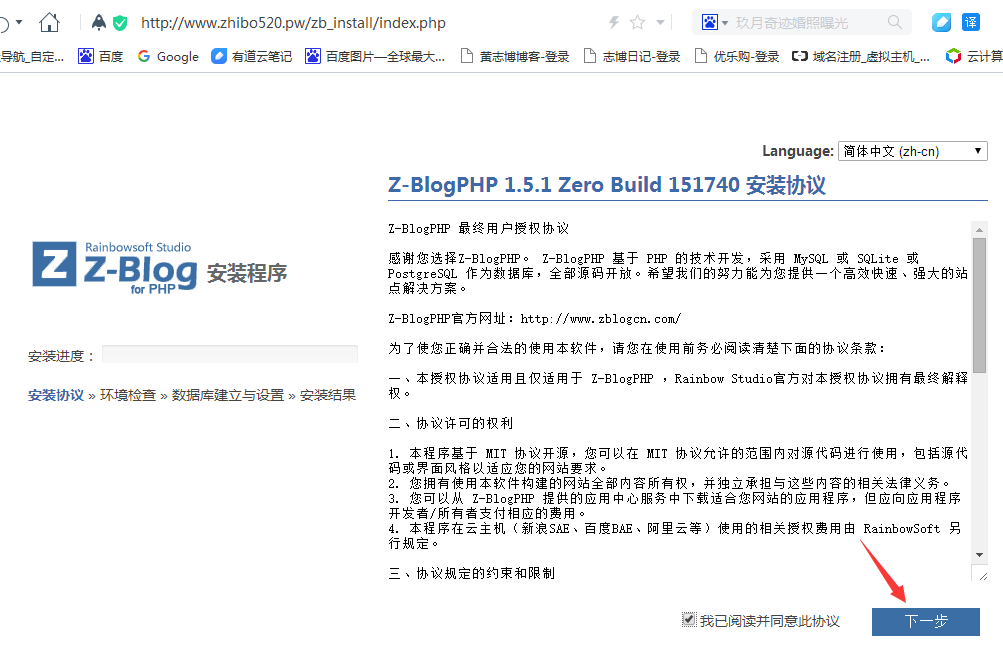This screenshot has height=661, width=1003.
Task: Expand the bookmark star dropdown arrow
Action: (659, 22)
